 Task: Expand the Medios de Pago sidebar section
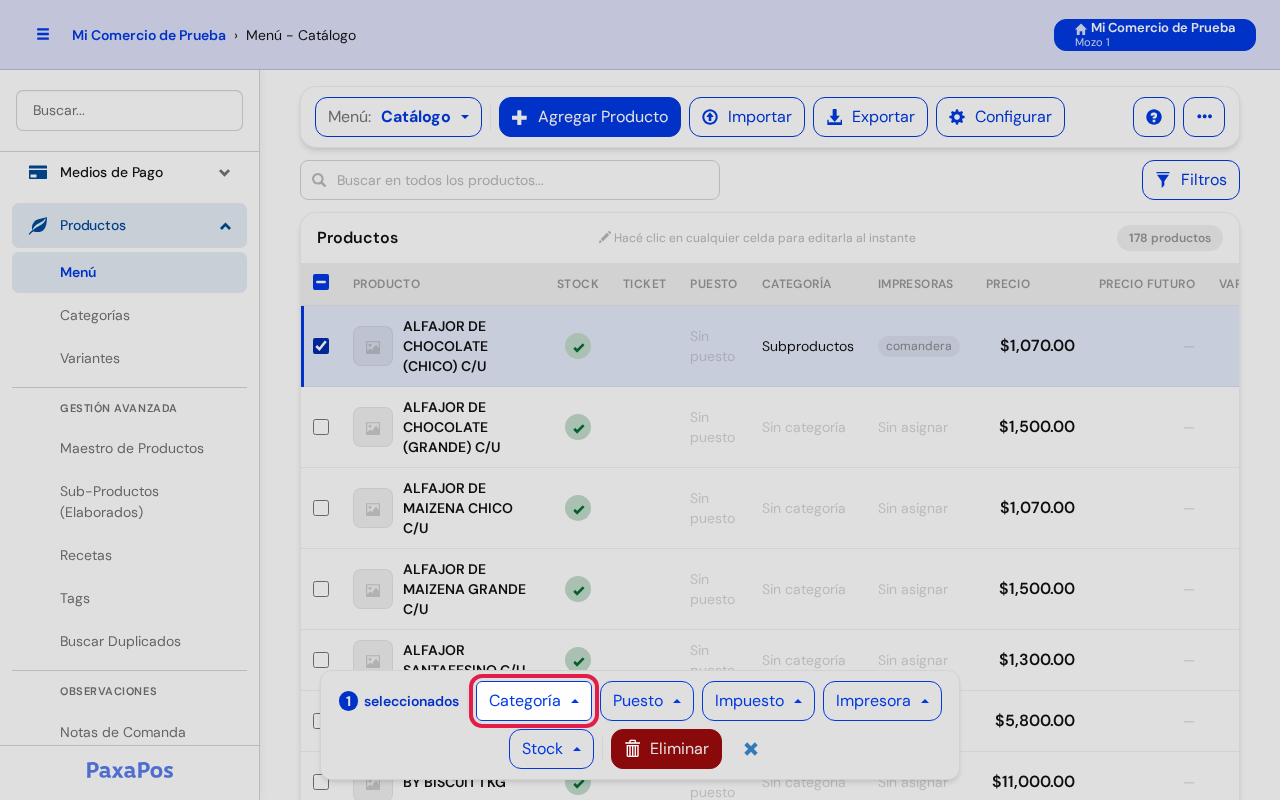coord(129,173)
